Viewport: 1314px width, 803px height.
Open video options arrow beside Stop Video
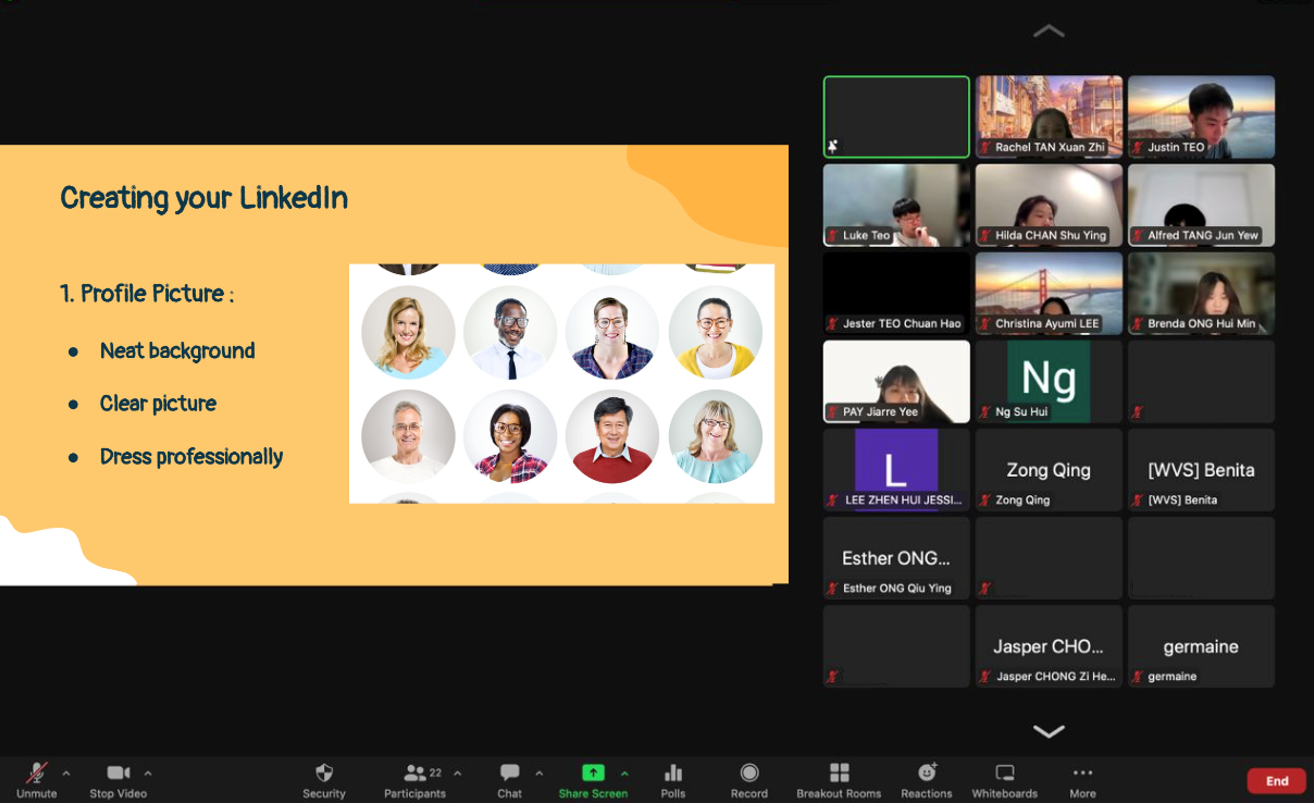pos(148,773)
